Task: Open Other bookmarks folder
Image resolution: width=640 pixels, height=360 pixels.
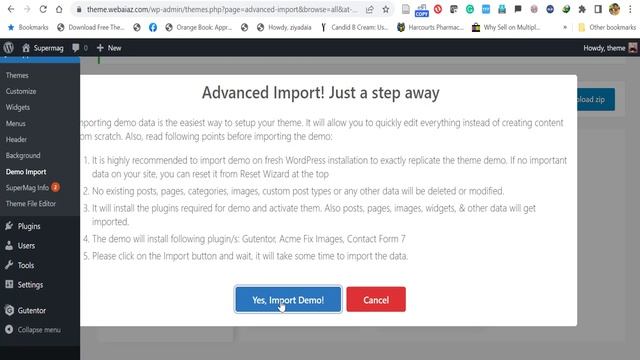Action: pos(607,27)
